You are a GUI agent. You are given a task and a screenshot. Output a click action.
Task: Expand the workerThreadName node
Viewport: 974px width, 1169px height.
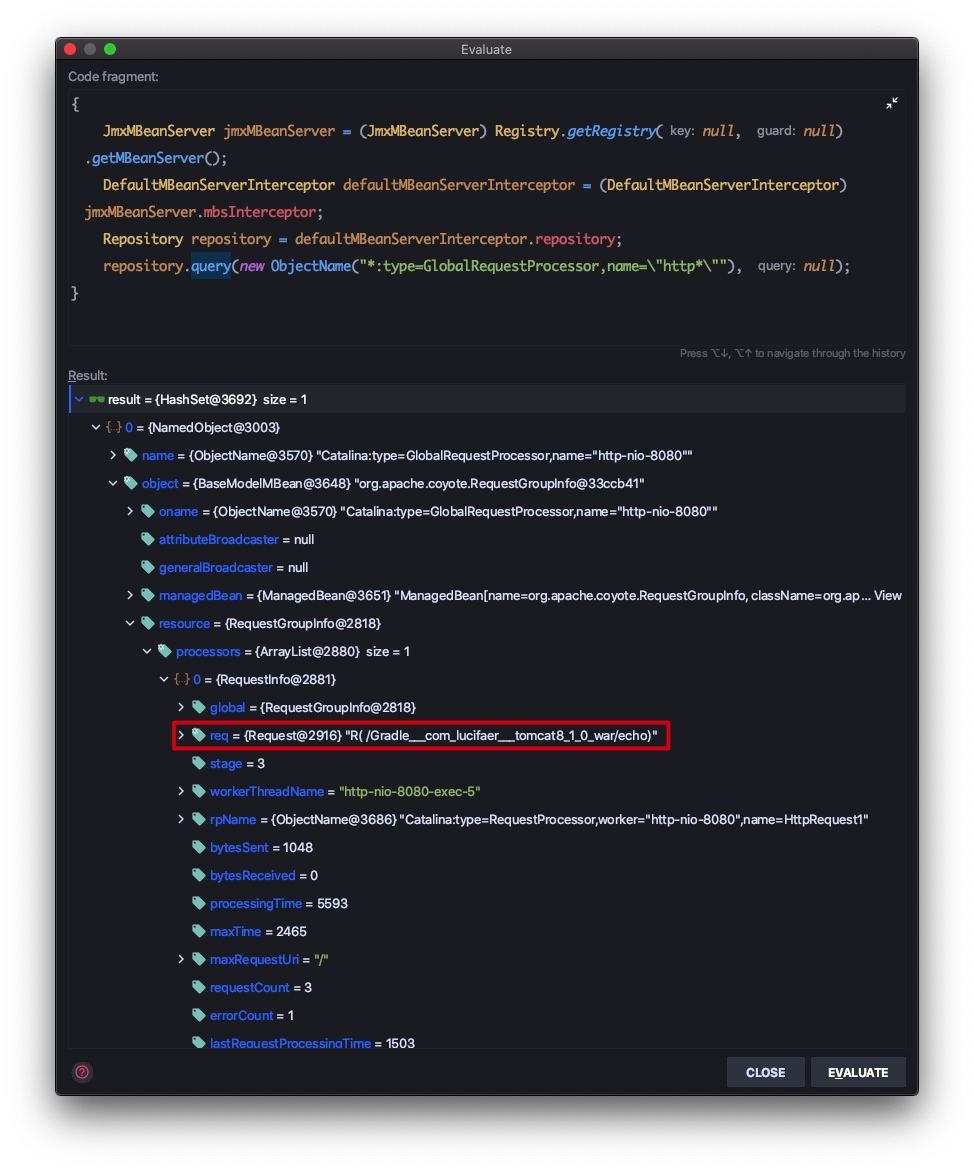point(181,791)
